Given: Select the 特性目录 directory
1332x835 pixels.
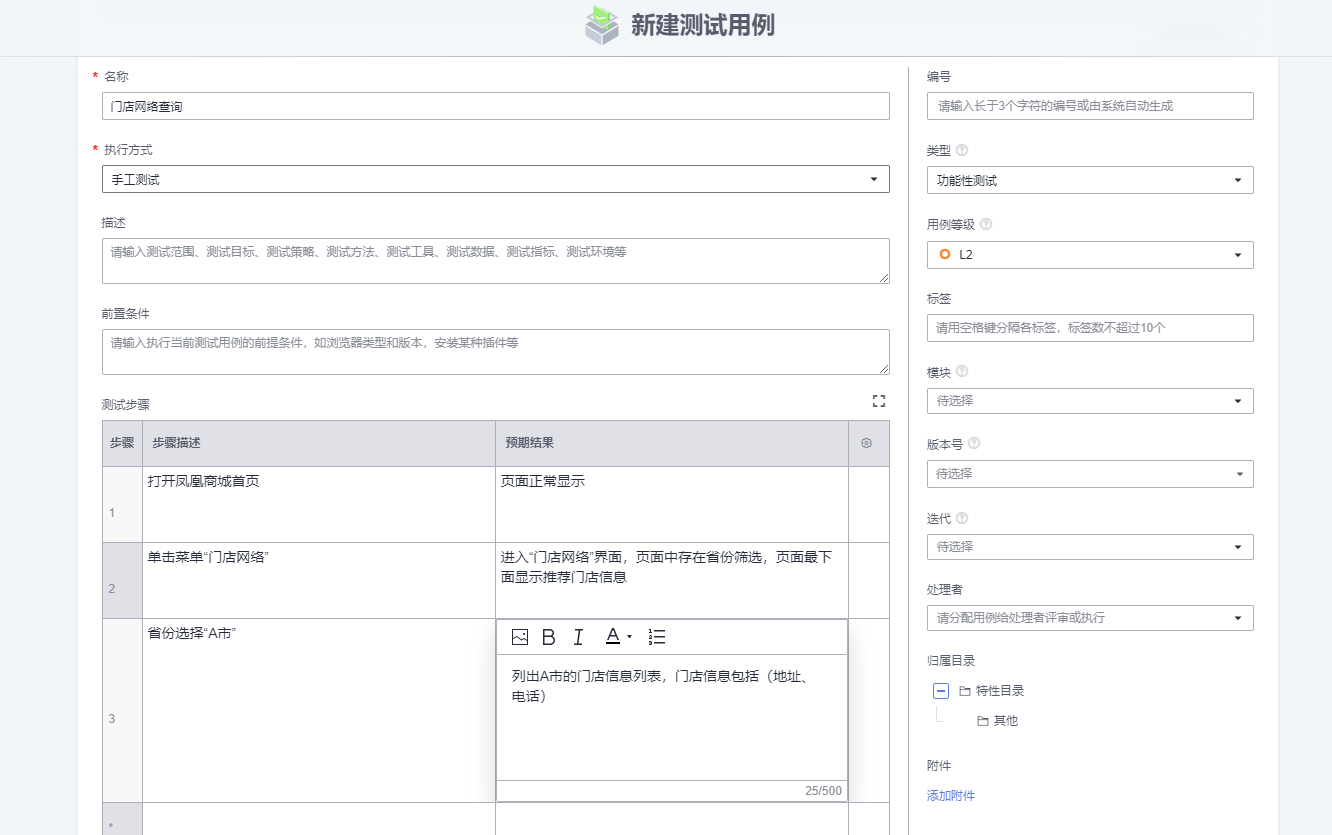Looking at the screenshot, I should (1000, 691).
